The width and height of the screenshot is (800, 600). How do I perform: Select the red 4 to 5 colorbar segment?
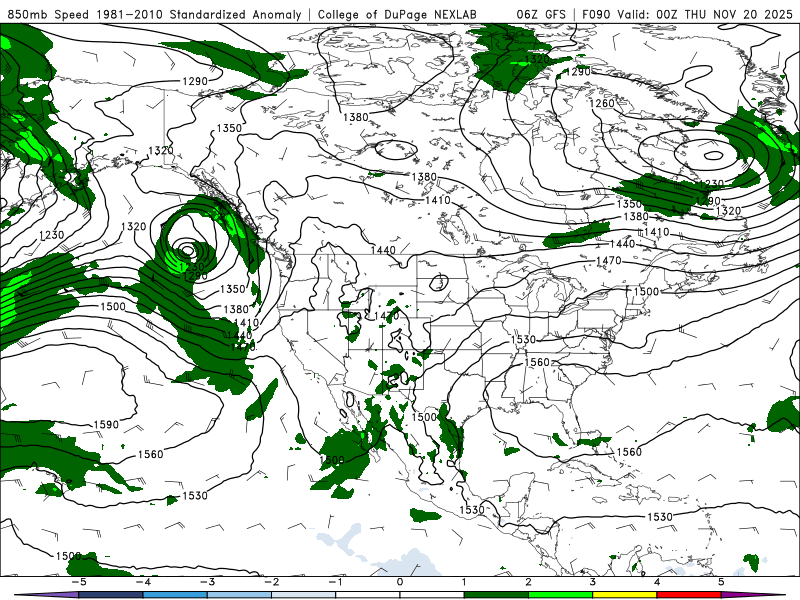click(x=689, y=595)
